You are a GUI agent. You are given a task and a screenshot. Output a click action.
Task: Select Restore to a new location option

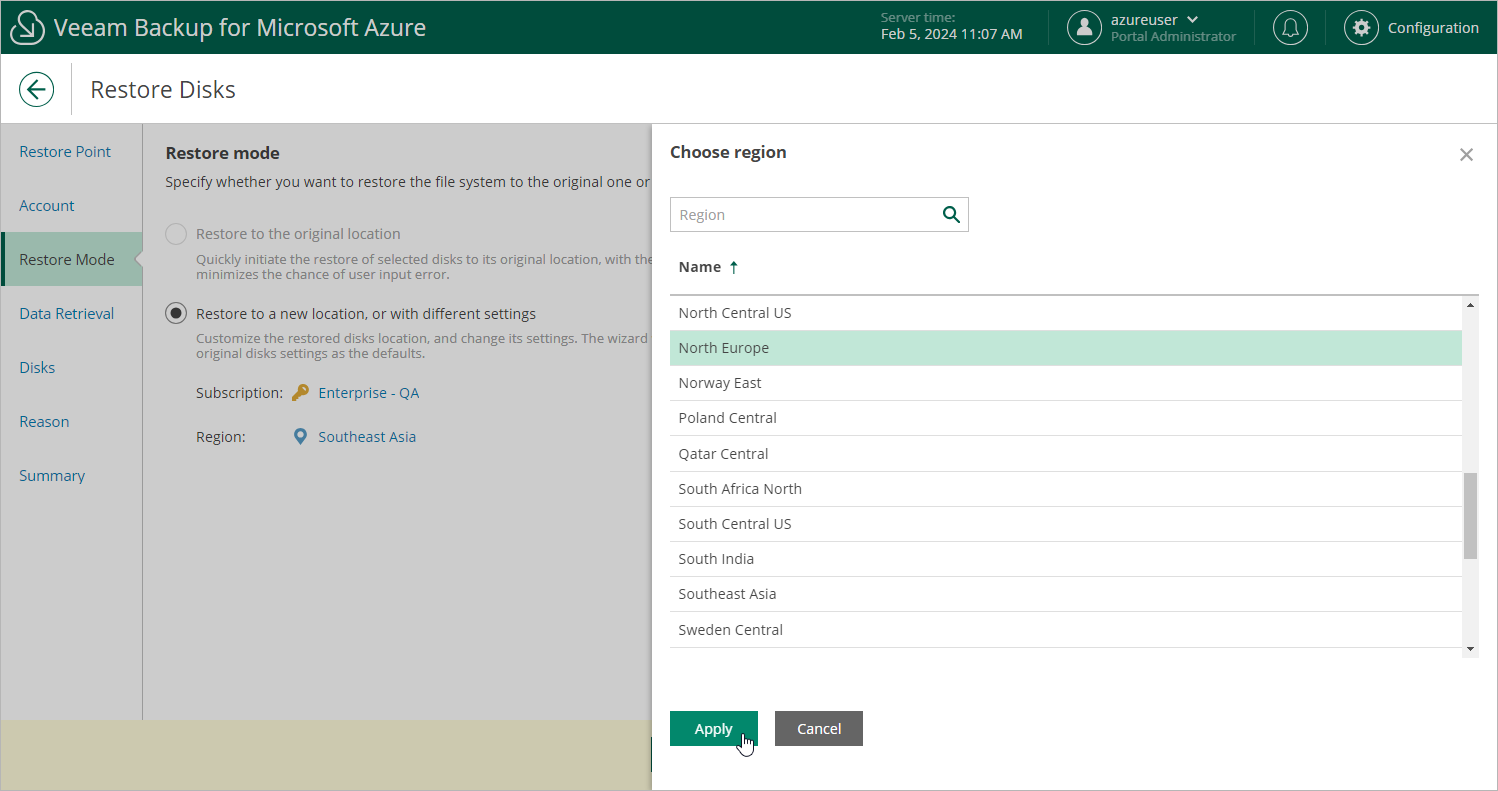pos(176,314)
